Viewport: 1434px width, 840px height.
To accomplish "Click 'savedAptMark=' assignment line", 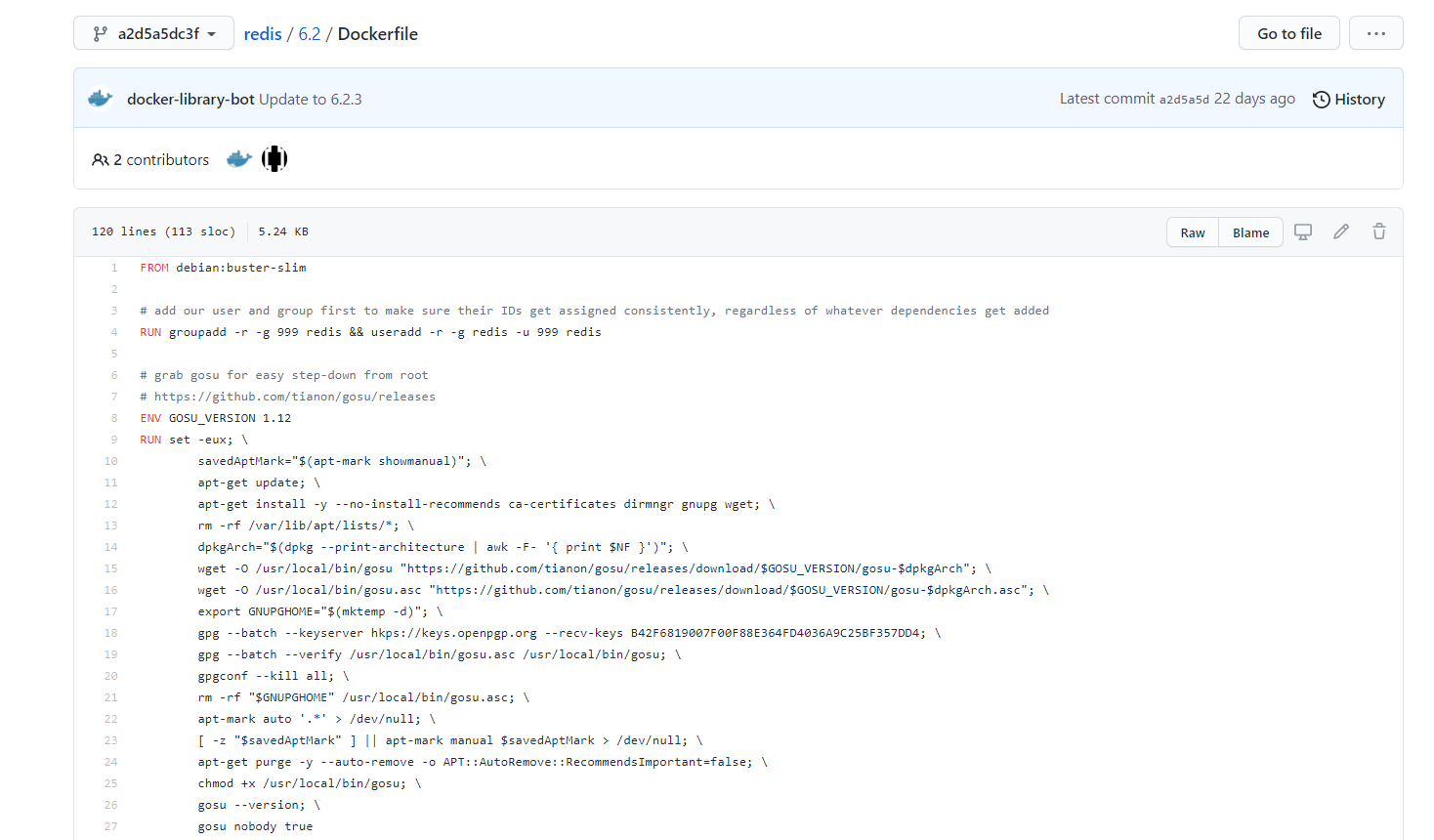I will point(342,461).
